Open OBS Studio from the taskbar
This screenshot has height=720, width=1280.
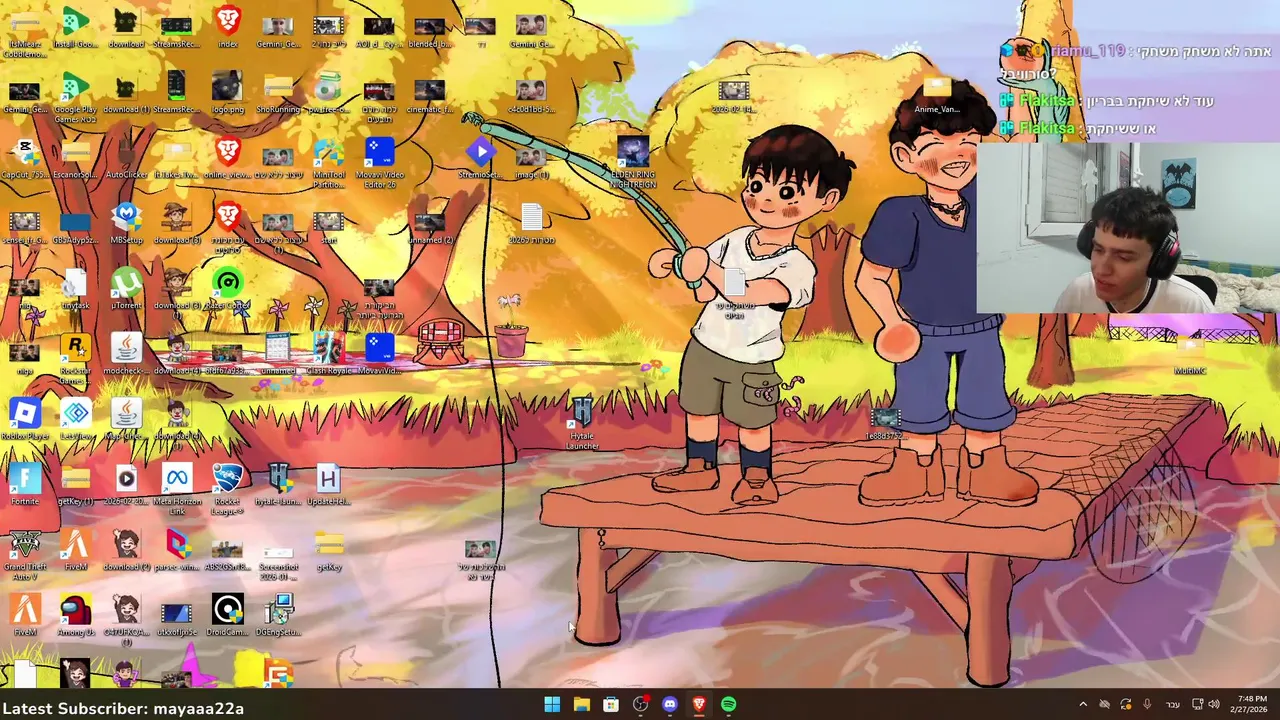click(640, 704)
